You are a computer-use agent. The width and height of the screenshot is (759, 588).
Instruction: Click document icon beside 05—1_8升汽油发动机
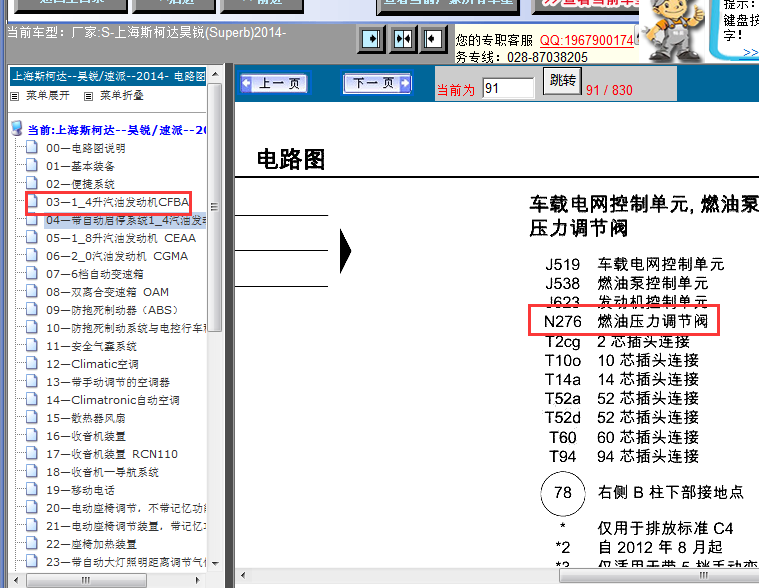(32, 237)
